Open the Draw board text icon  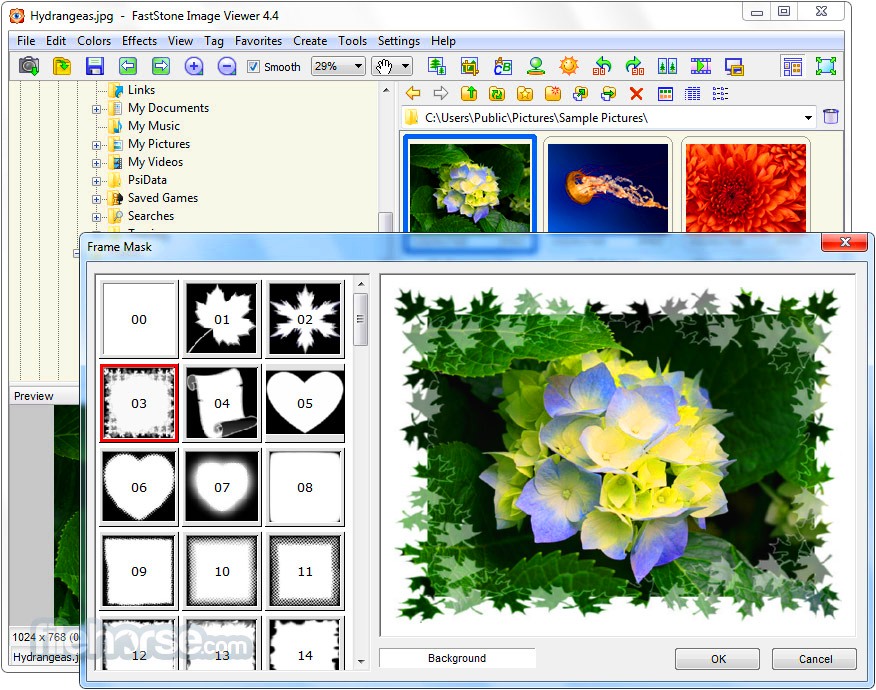pos(503,66)
